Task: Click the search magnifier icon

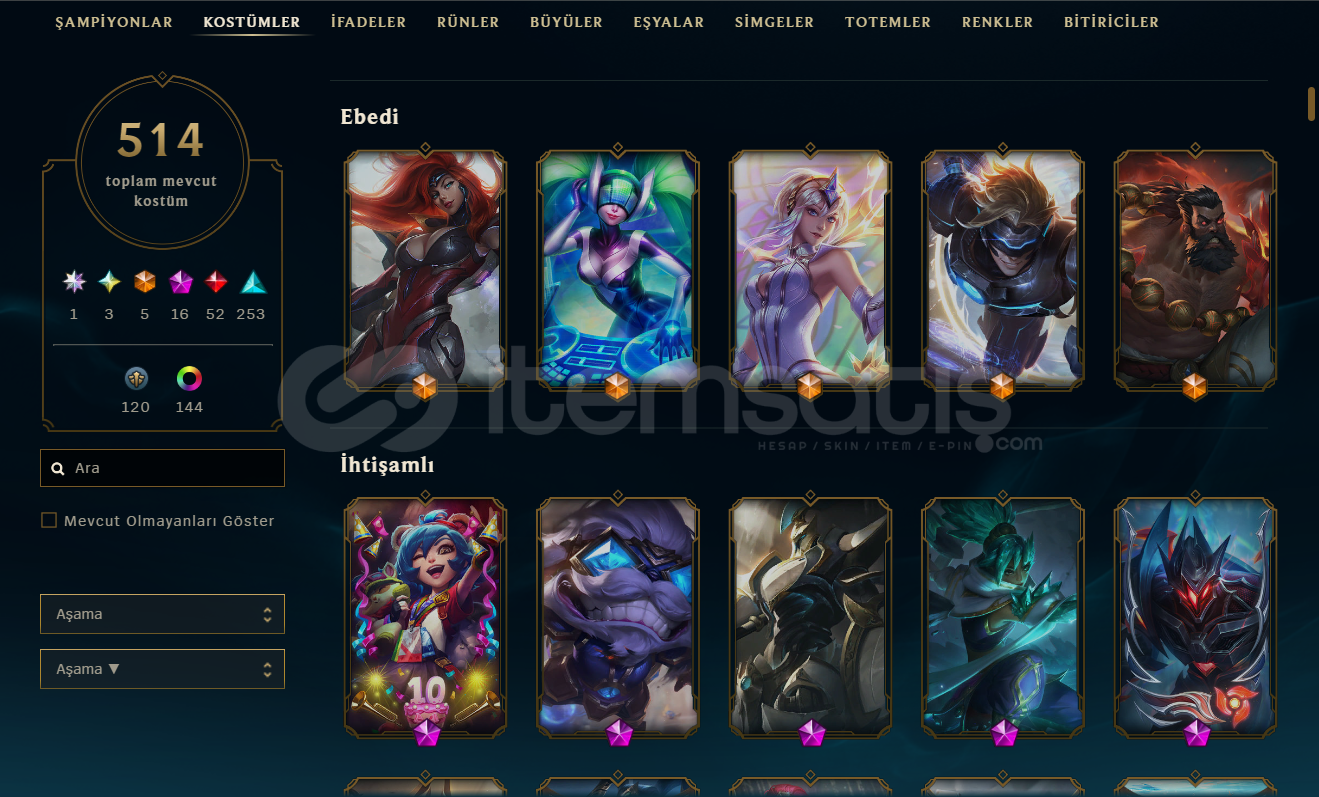Action: (59, 468)
